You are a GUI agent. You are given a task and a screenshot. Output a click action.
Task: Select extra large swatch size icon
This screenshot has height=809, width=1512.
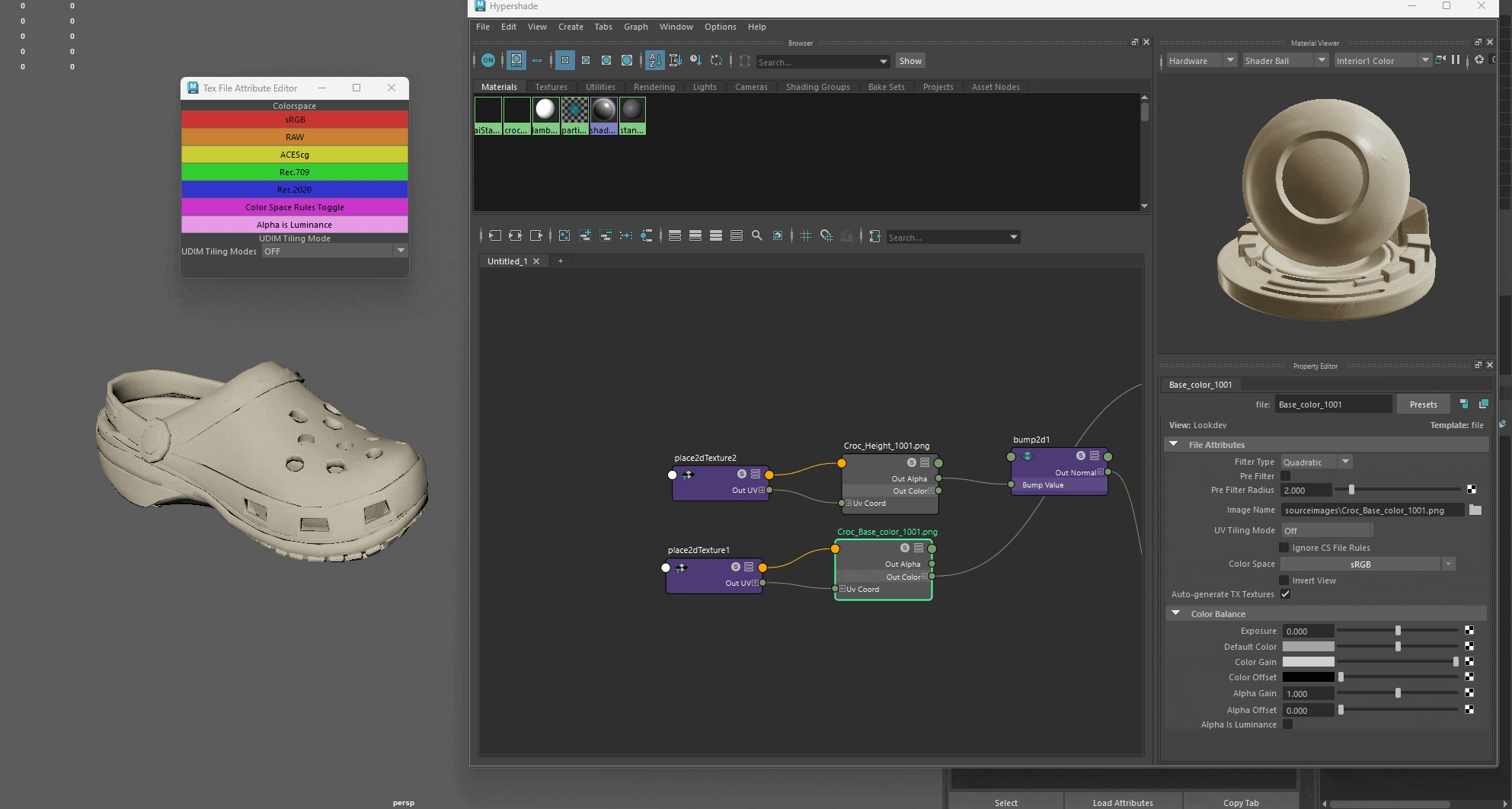point(627,60)
